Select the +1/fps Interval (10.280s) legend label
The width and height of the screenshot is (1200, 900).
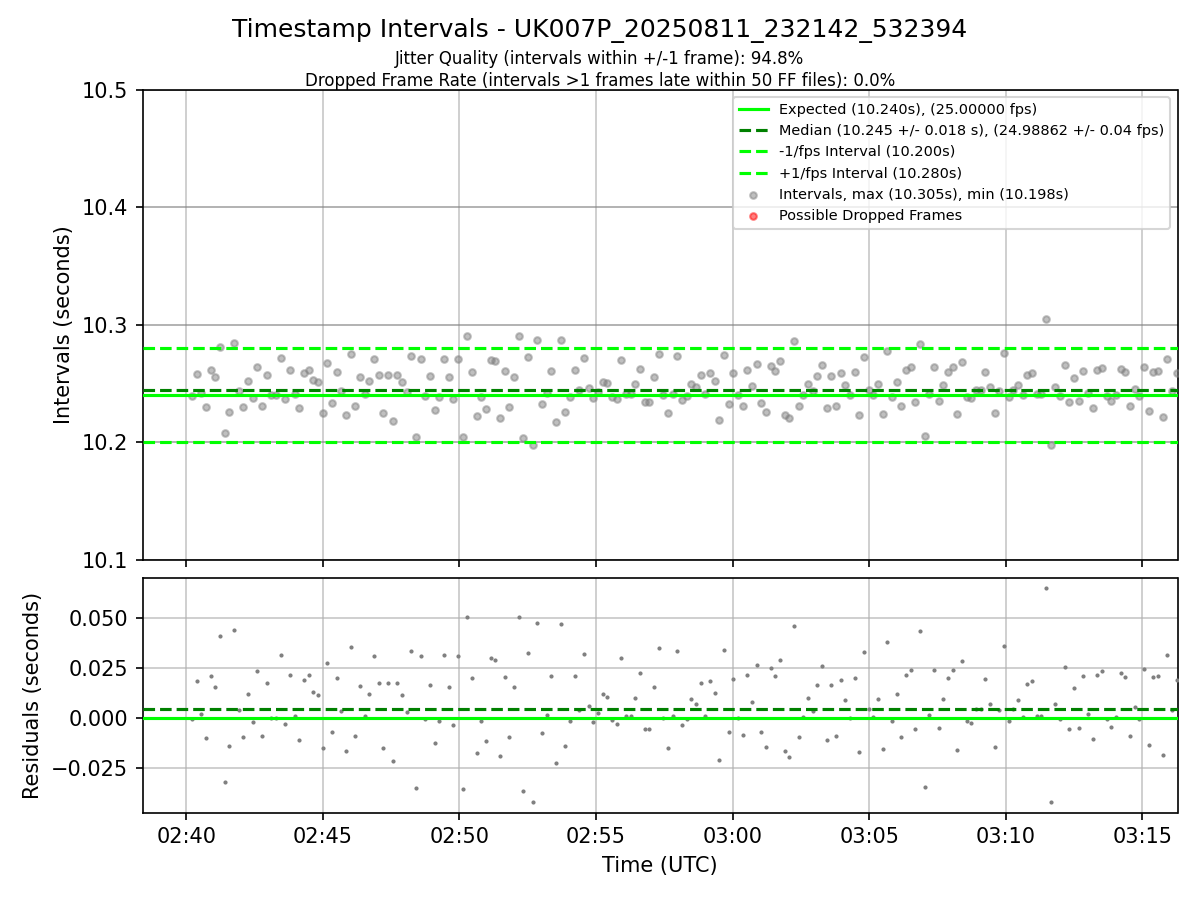(867, 173)
